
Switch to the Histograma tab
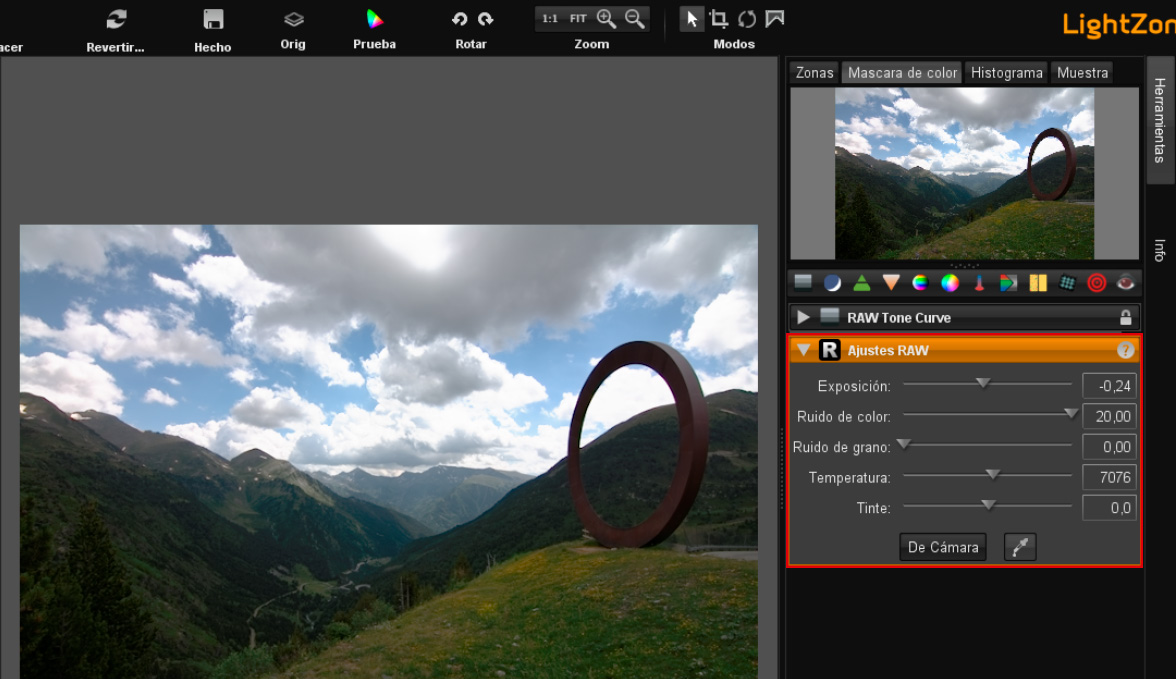(1006, 72)
